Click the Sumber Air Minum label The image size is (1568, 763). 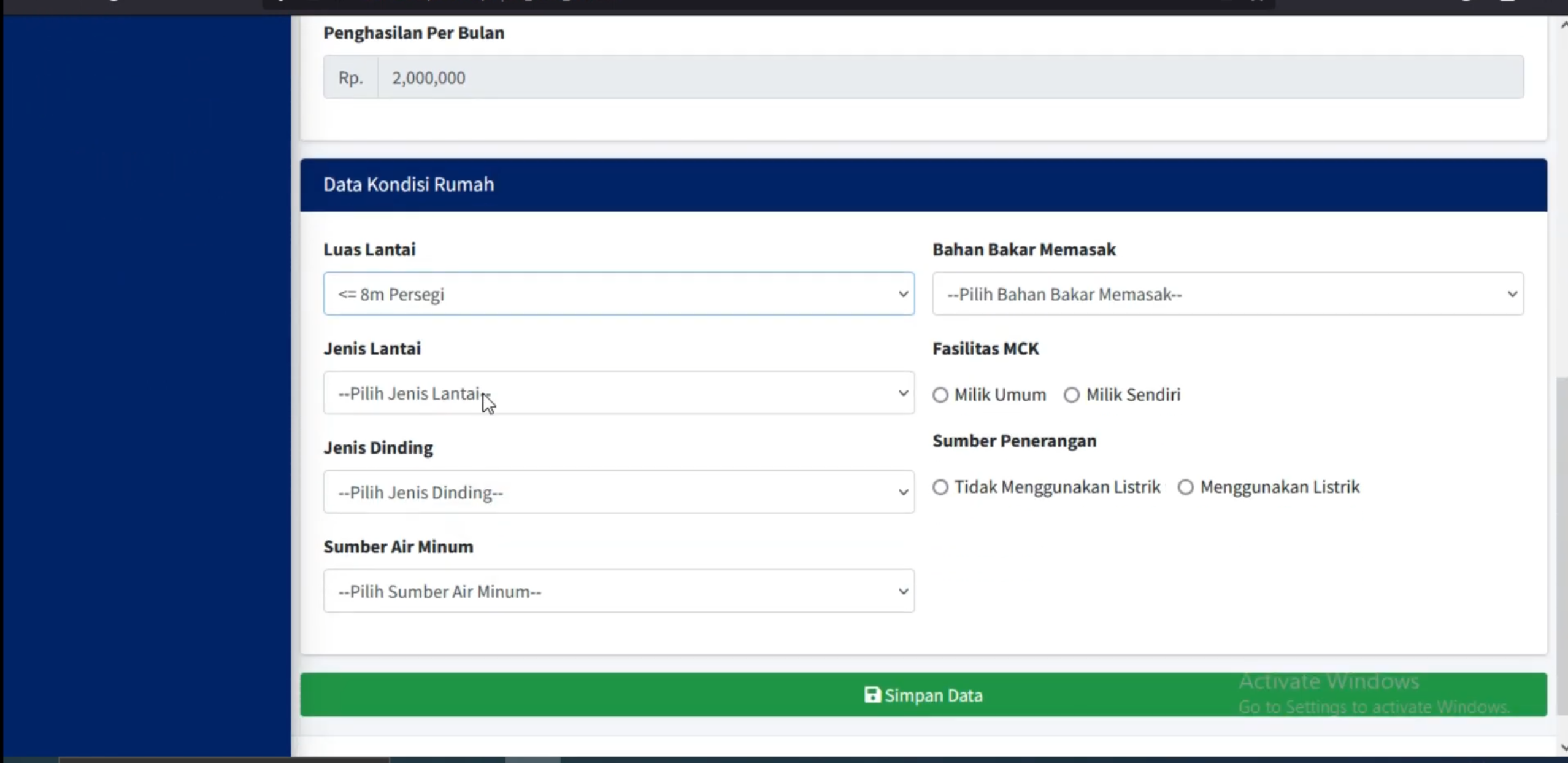398,546
